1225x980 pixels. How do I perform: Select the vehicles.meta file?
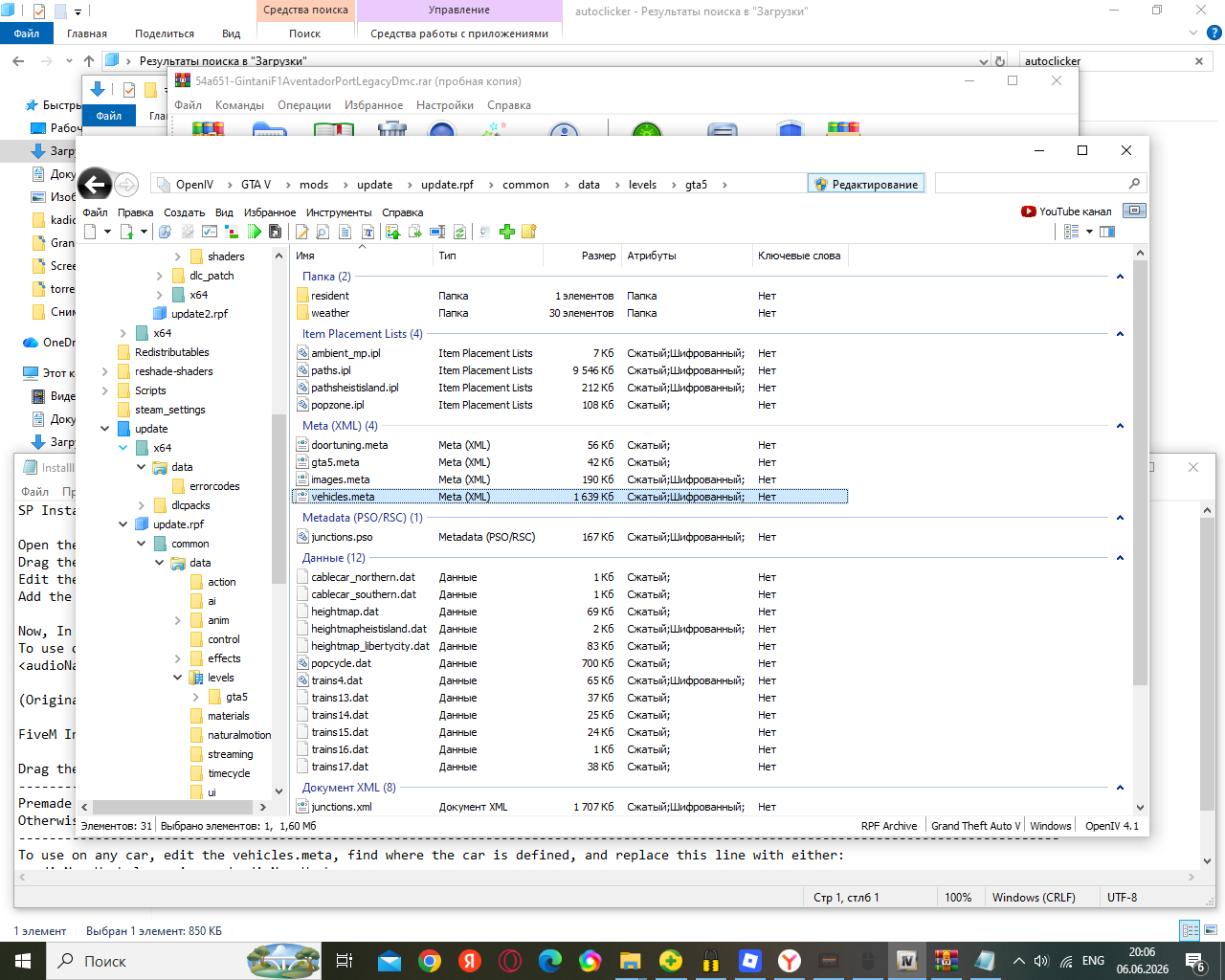coord(569,497)
